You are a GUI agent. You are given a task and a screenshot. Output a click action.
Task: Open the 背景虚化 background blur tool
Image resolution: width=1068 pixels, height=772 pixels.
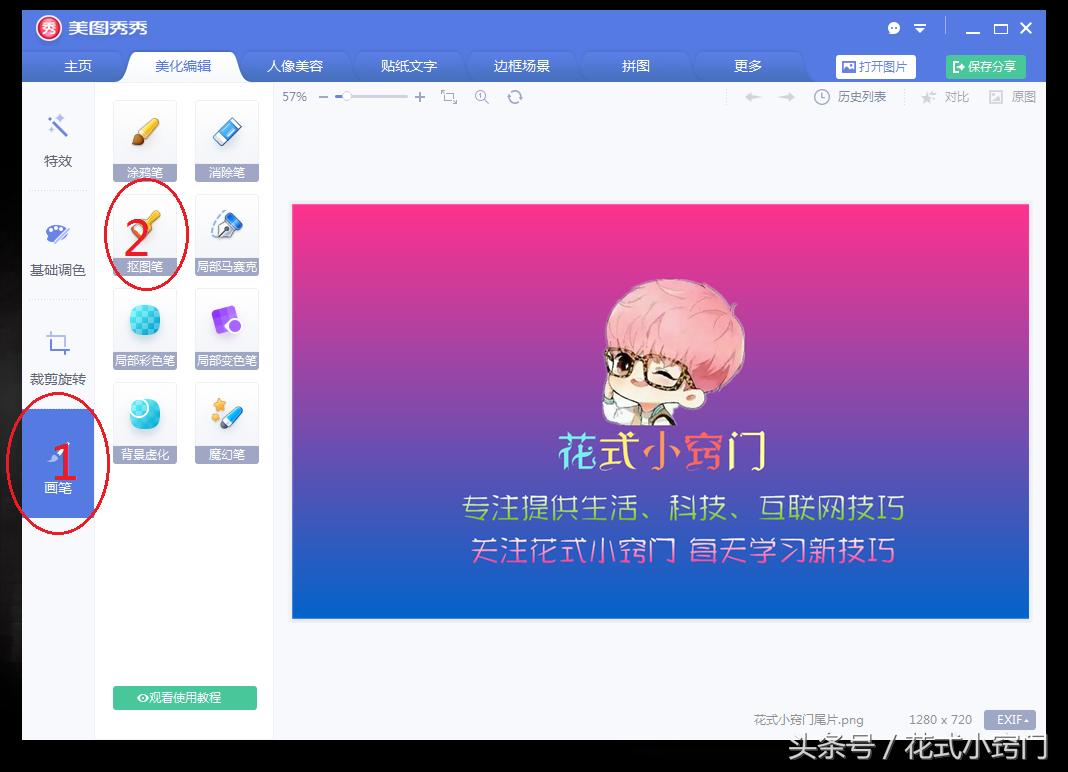pos(144,419)
